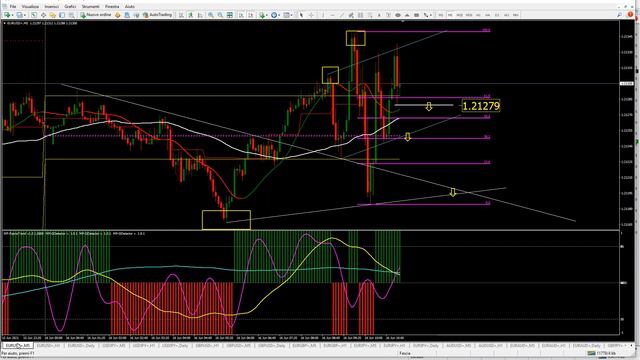Screen dimensions: 640x360
Task: Open the Data Window toolbar icon
Action: [x=43, y=15]
